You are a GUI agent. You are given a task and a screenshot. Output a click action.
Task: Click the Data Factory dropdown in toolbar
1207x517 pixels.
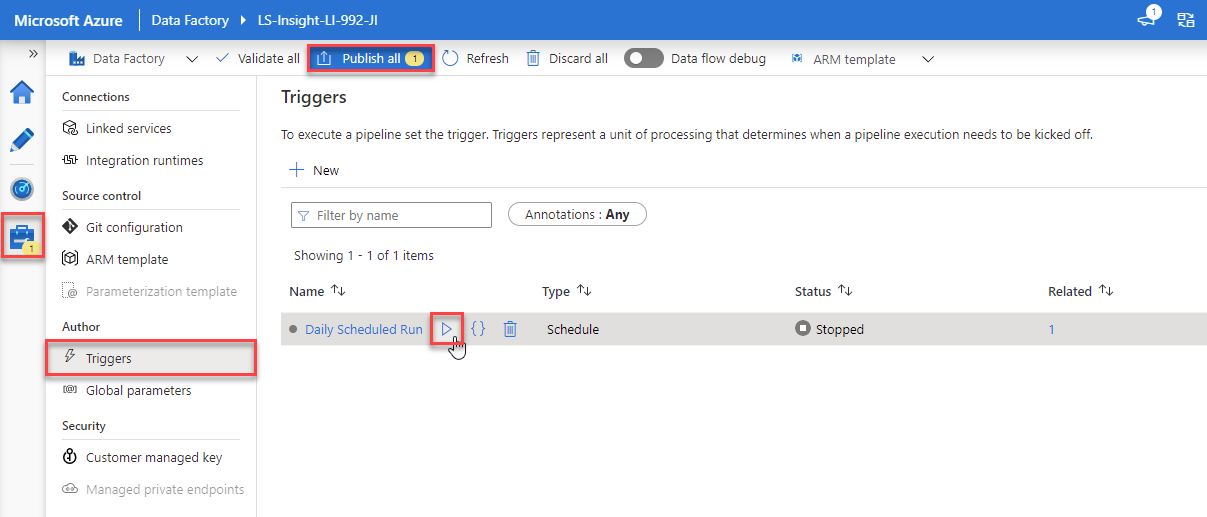(x=133, y=59)
